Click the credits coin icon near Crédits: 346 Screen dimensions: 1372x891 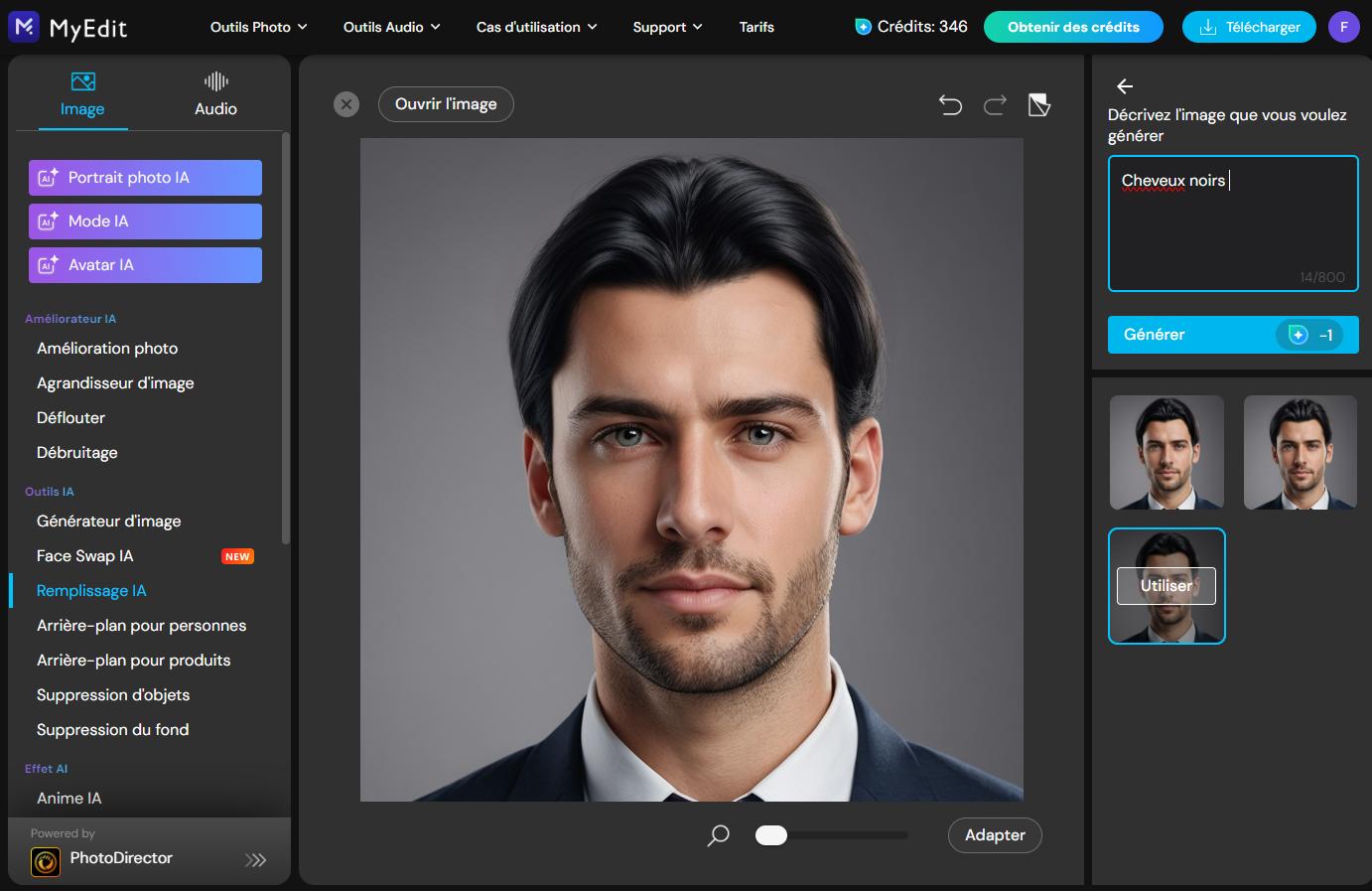tap(863, 27)
